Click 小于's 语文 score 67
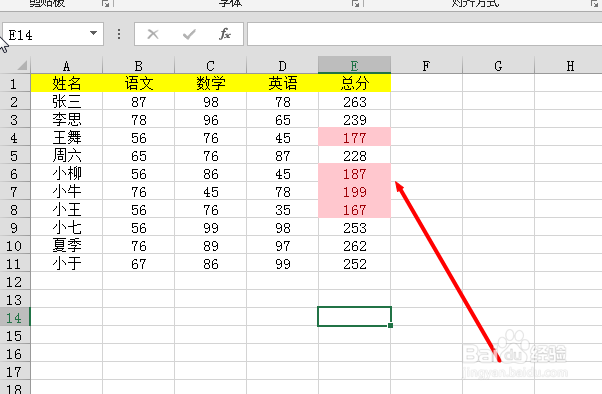This screenshot has width=602, height=394. point(139,264)
